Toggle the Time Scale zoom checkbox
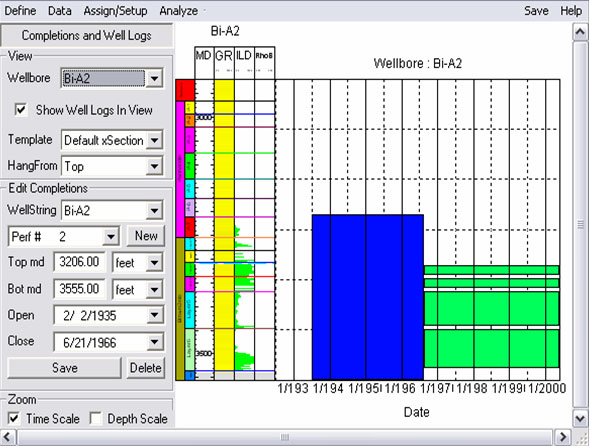The width and height of the screenshot is (590, 446). click(14, 418)
